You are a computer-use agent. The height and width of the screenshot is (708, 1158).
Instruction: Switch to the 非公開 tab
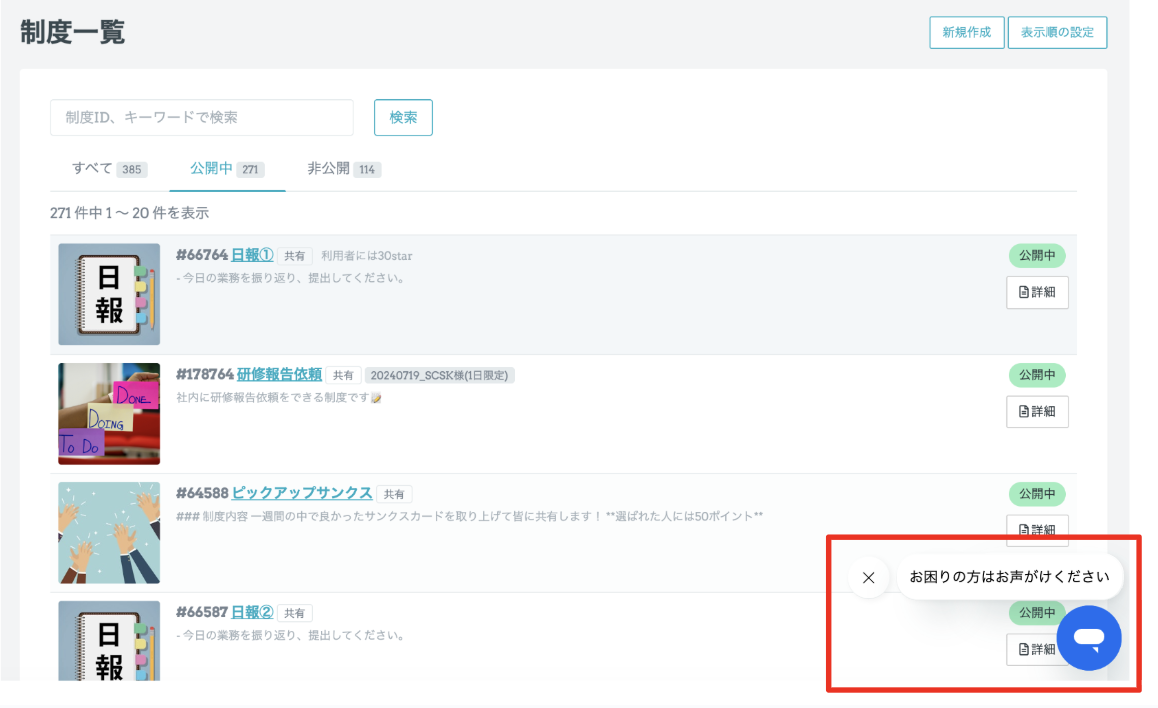pyautogui.click(x=343, y=169)
